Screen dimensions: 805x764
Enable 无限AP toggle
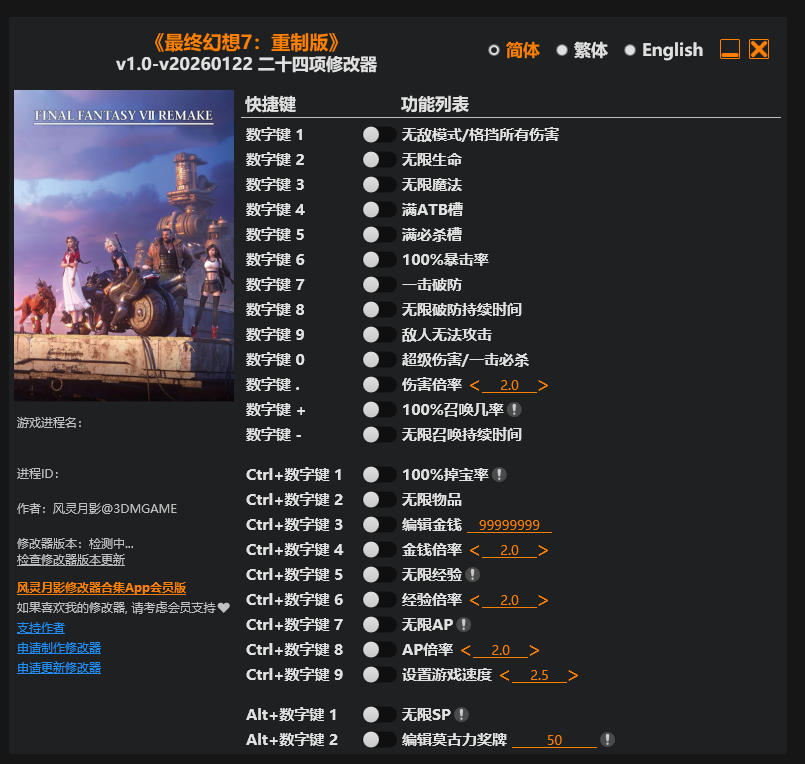point(379,625)
